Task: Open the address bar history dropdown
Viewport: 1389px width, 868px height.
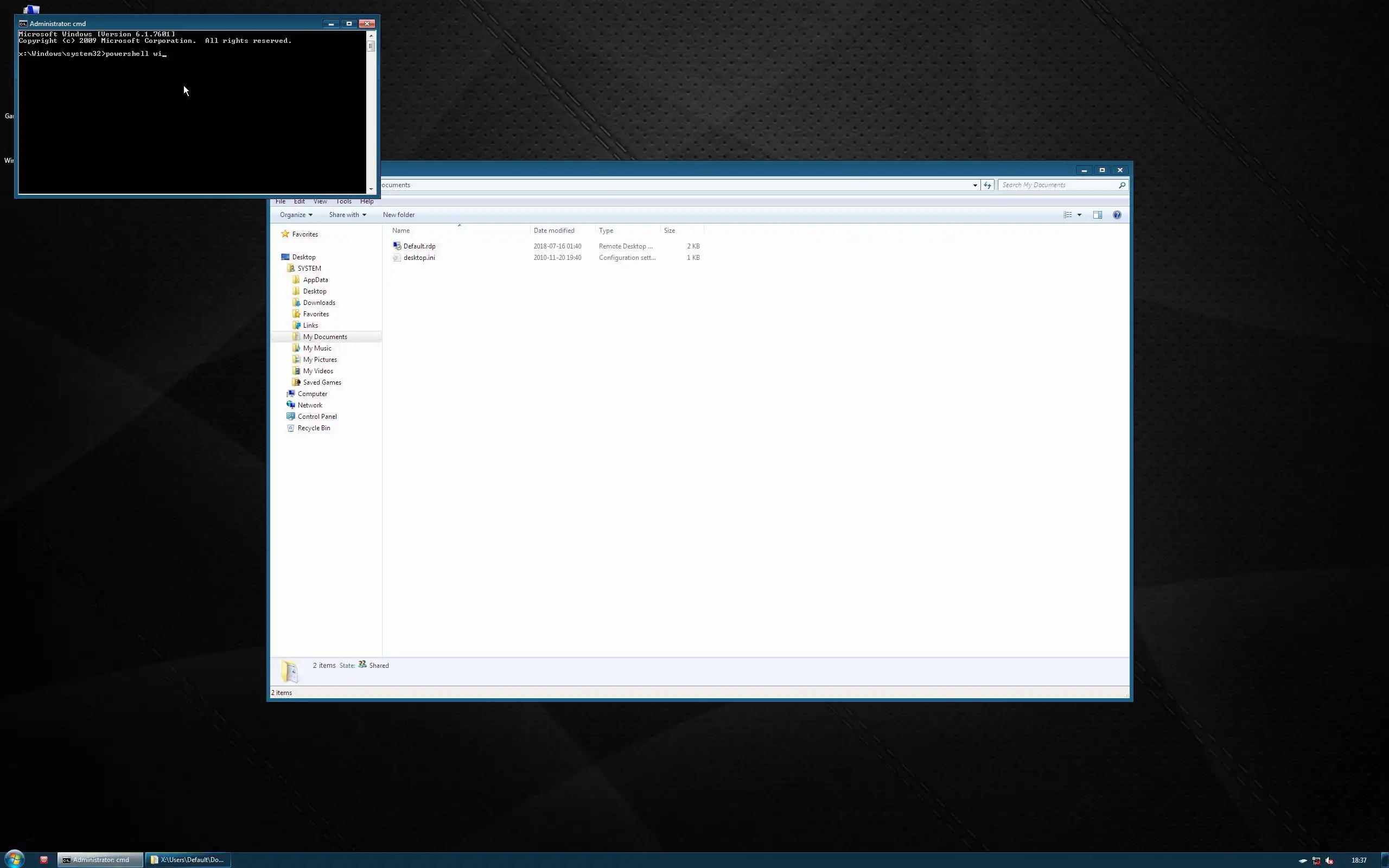Action: [x=974, y=185]
